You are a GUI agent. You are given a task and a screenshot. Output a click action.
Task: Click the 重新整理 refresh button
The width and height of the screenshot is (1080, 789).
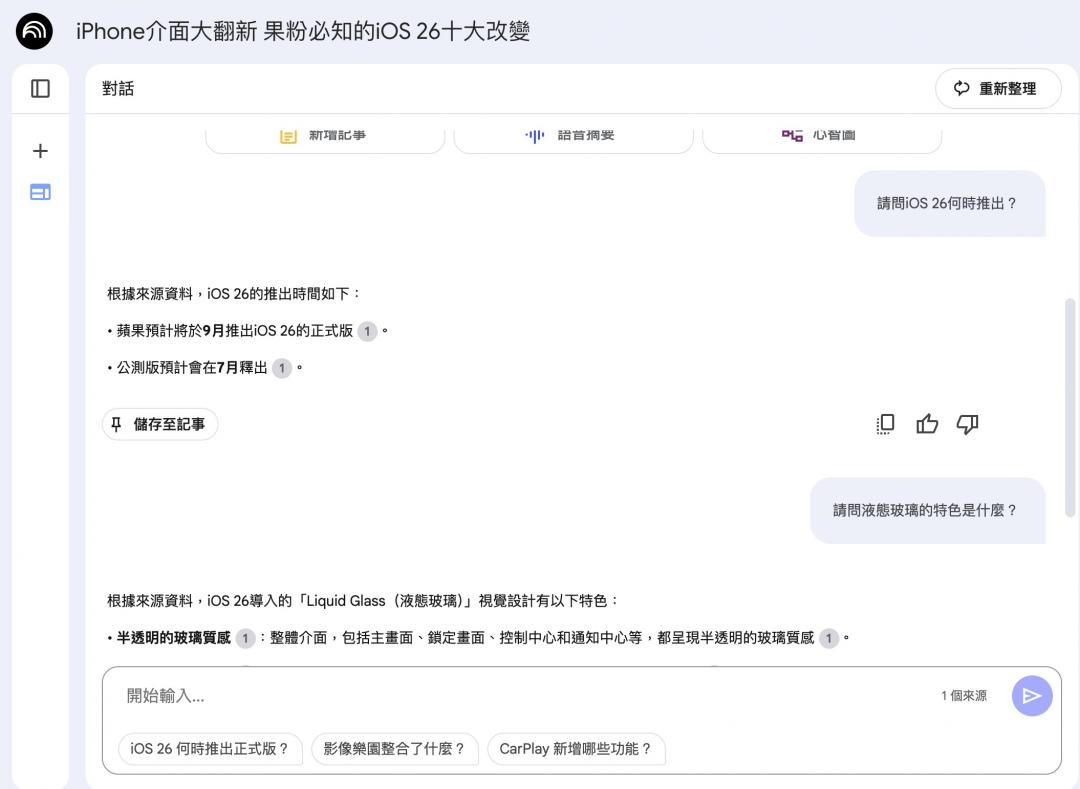(994, 89)
